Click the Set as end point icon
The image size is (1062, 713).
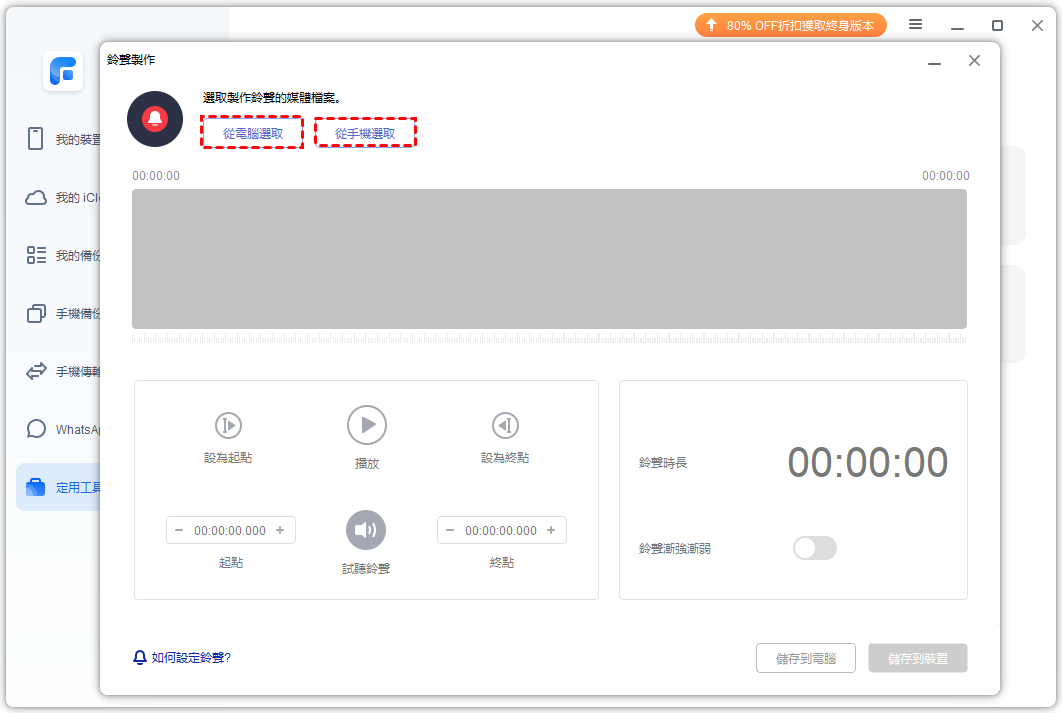504,425
